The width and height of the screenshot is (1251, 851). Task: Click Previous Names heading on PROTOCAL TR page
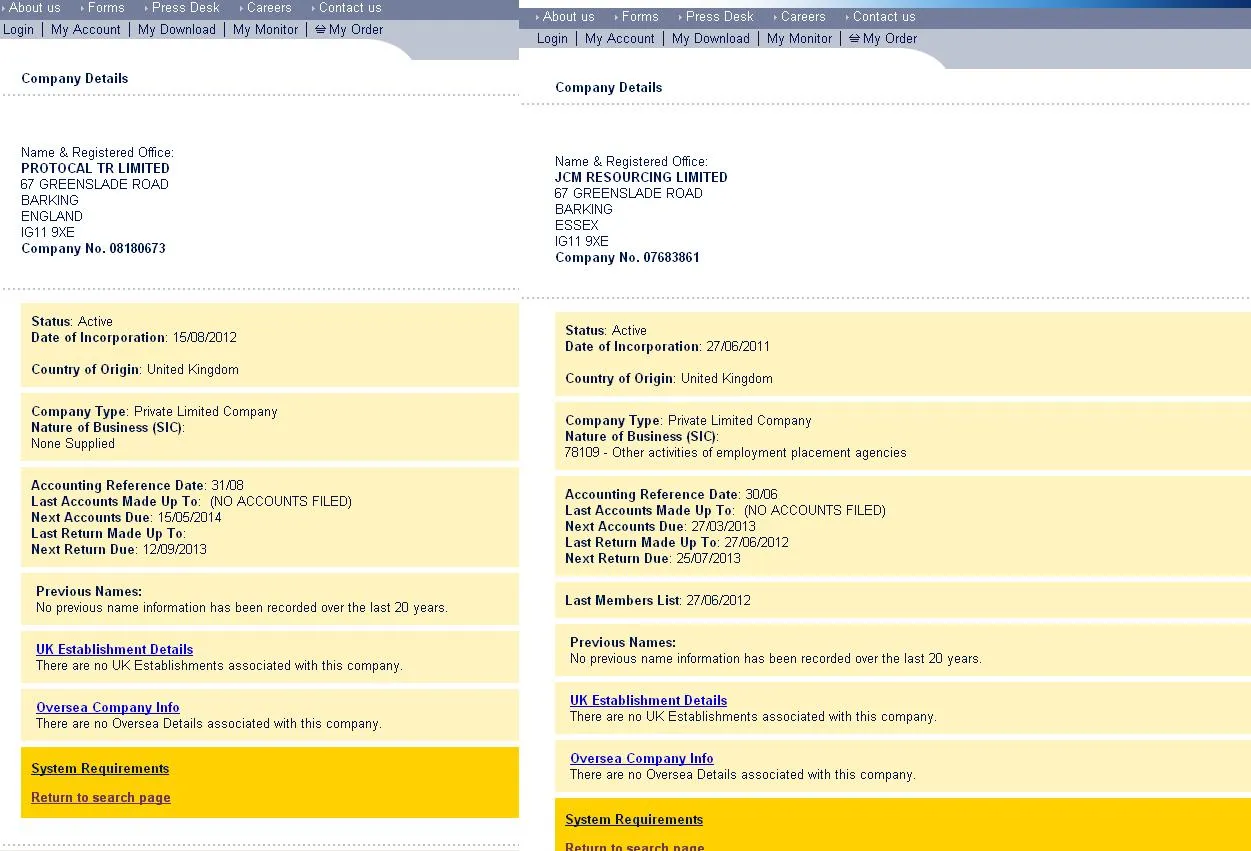(89, 592)
